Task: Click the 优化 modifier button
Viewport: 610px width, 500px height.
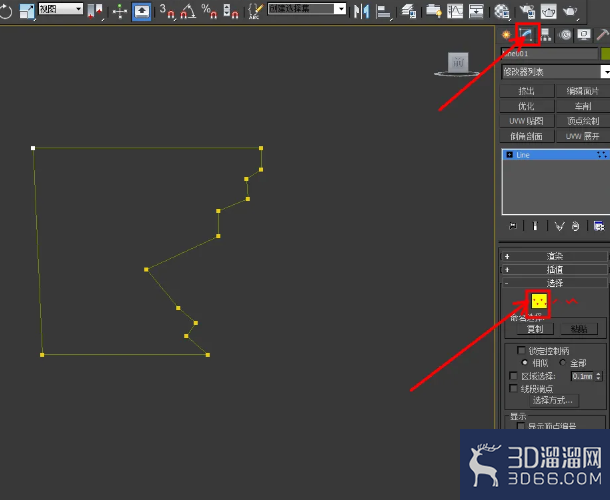Action: coord(527,106)
